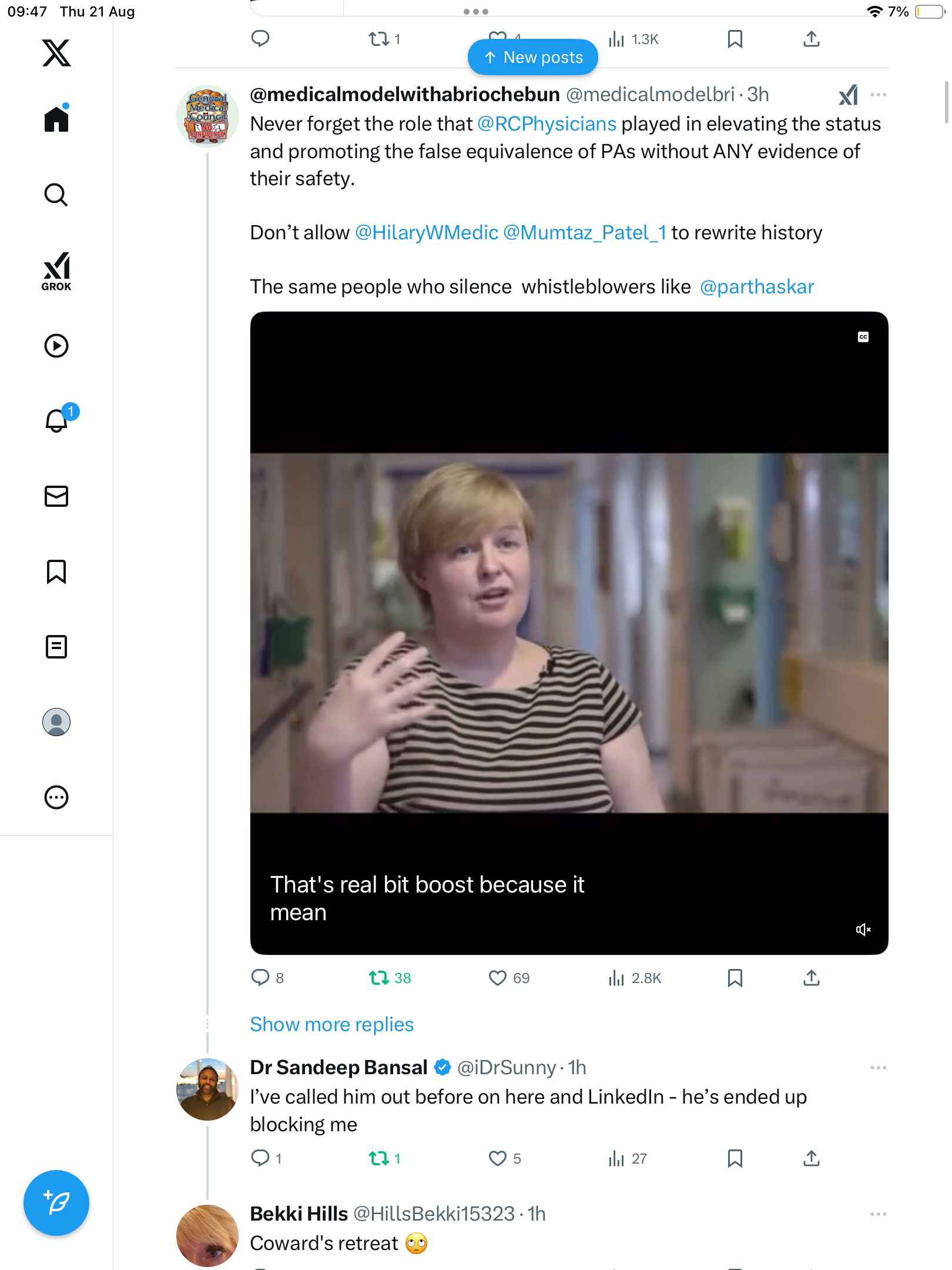Click Show more replies link
The image size is (952, 1270).
click(331, 1024)
